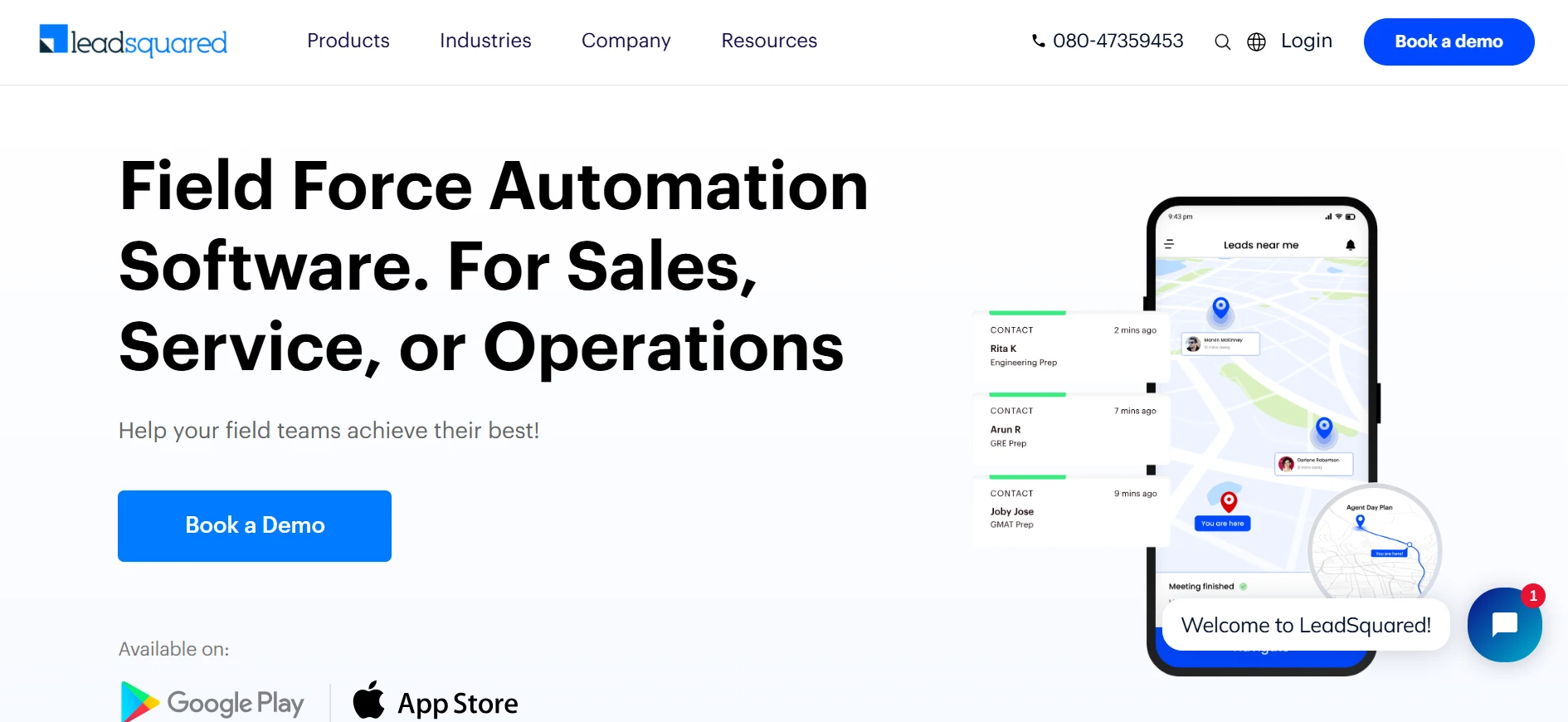The width and height of the screenshot is (1568, 722).
Task: Click the Marvin McKinney map card
Action: (1220, 344)
